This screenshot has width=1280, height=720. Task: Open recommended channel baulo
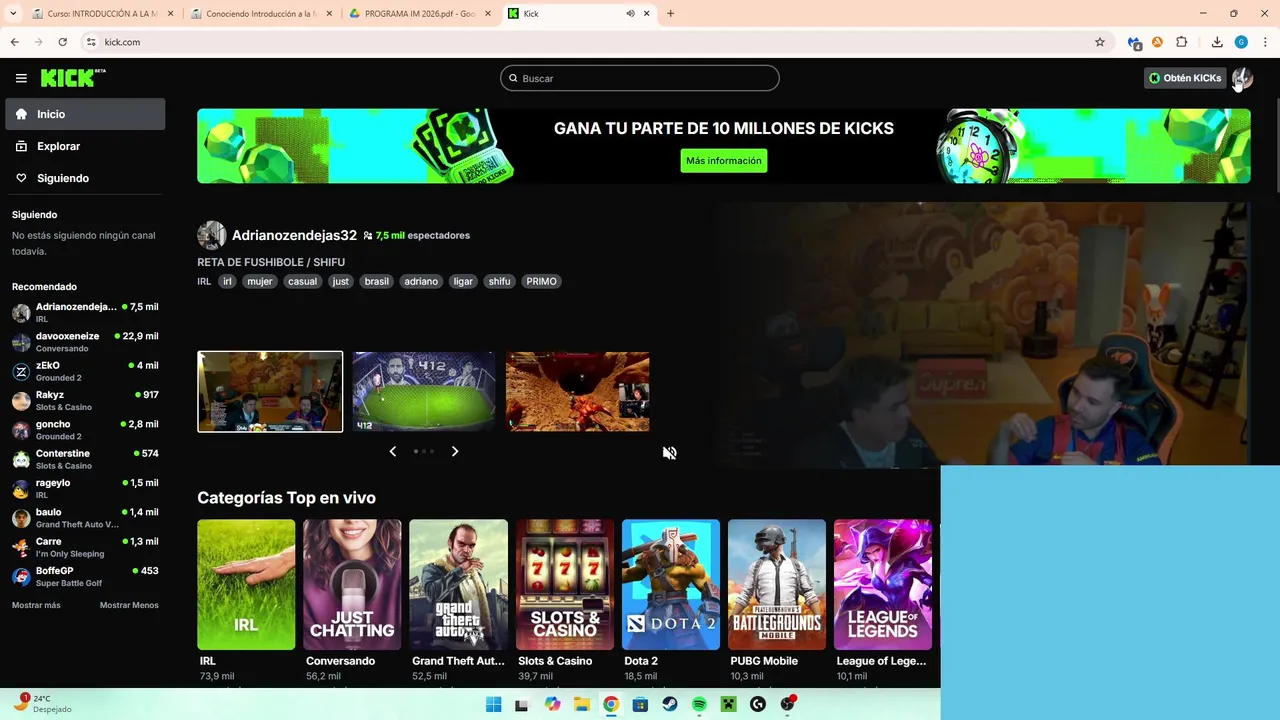85,518
